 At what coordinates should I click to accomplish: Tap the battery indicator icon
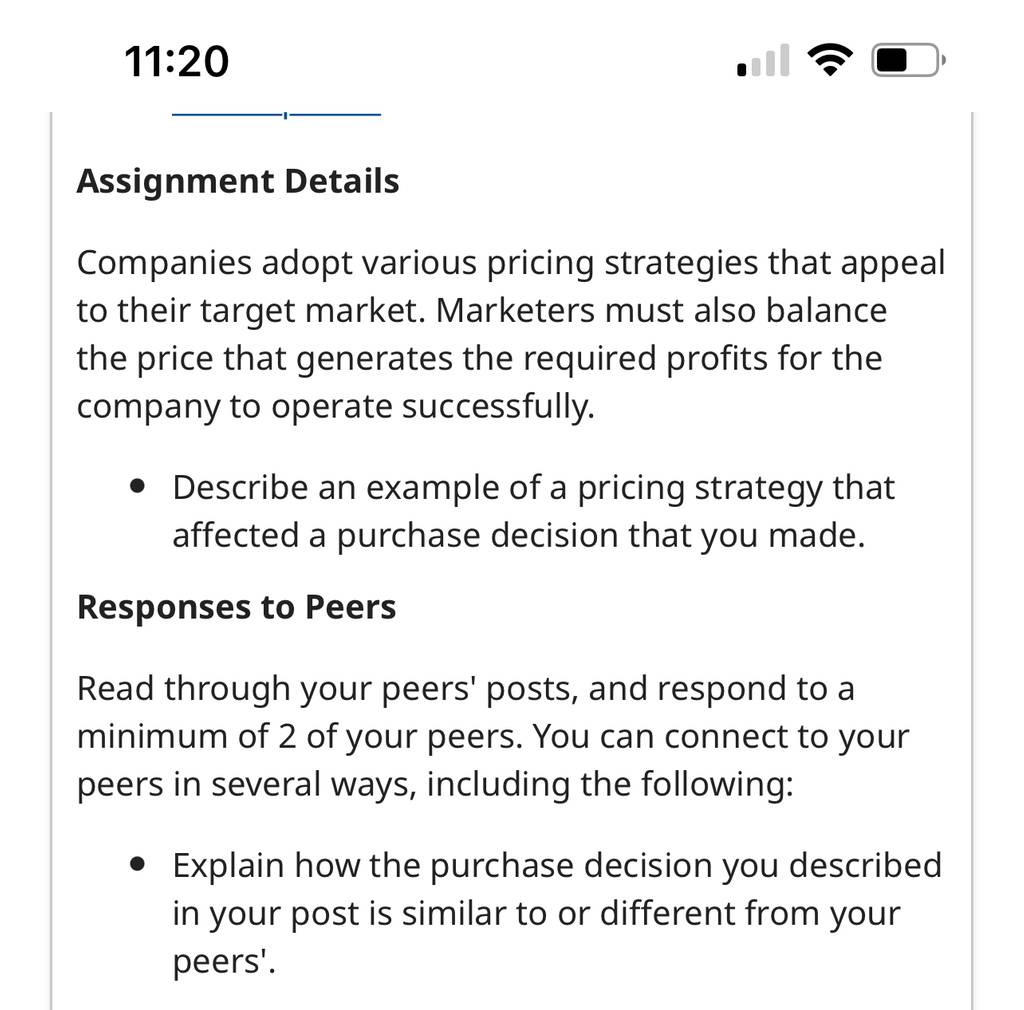(x=908, y=60)
